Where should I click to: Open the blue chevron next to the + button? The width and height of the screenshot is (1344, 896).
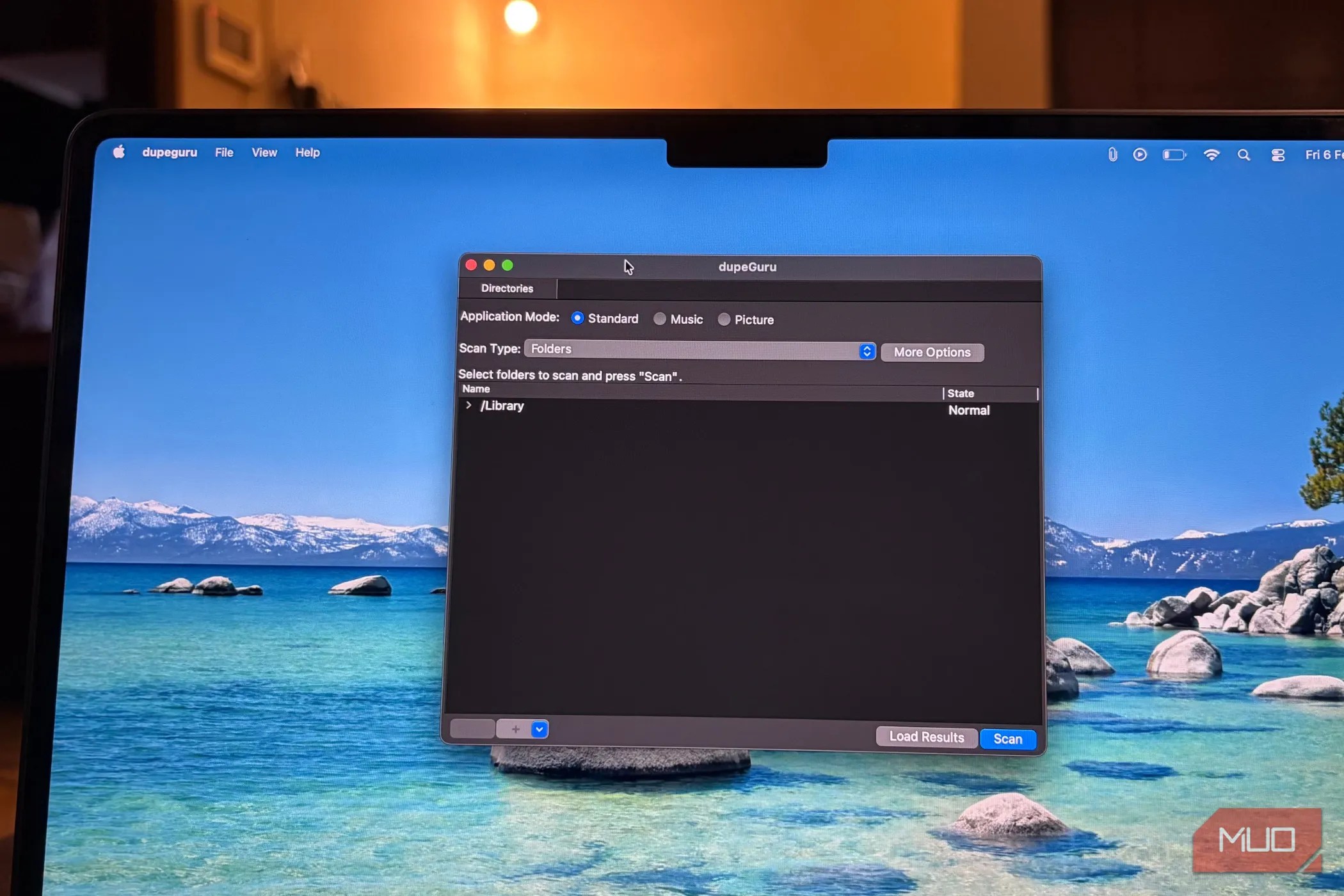538,729
